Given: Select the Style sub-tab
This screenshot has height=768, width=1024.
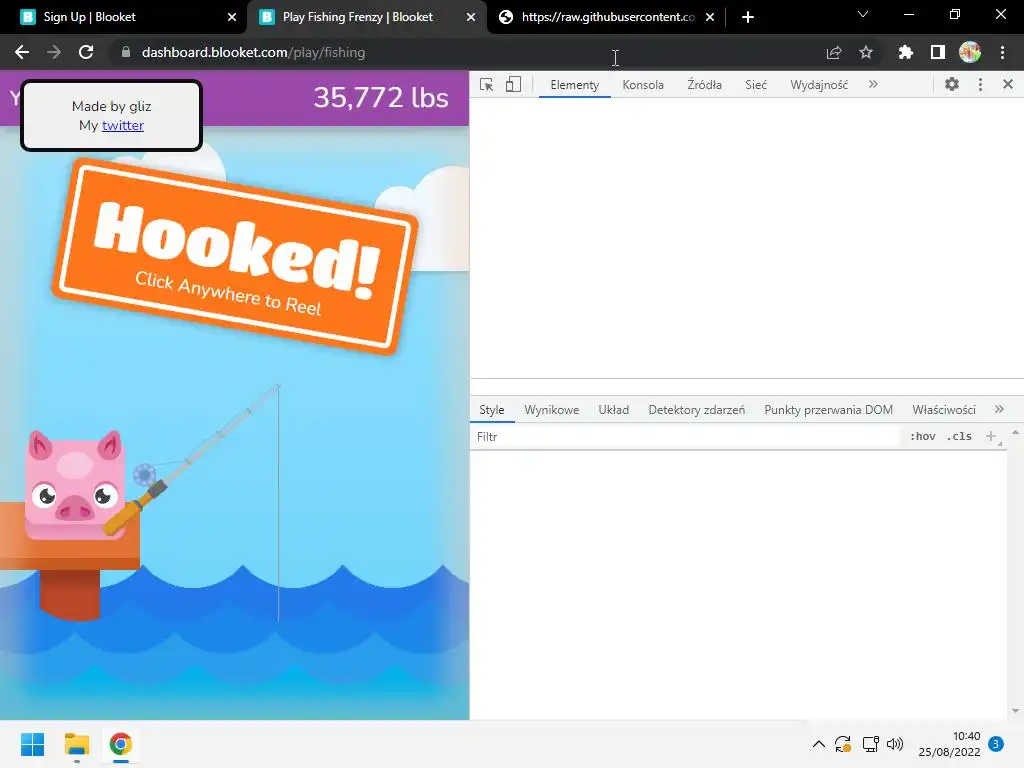Looking at the screenshot, I should [492, 409].
